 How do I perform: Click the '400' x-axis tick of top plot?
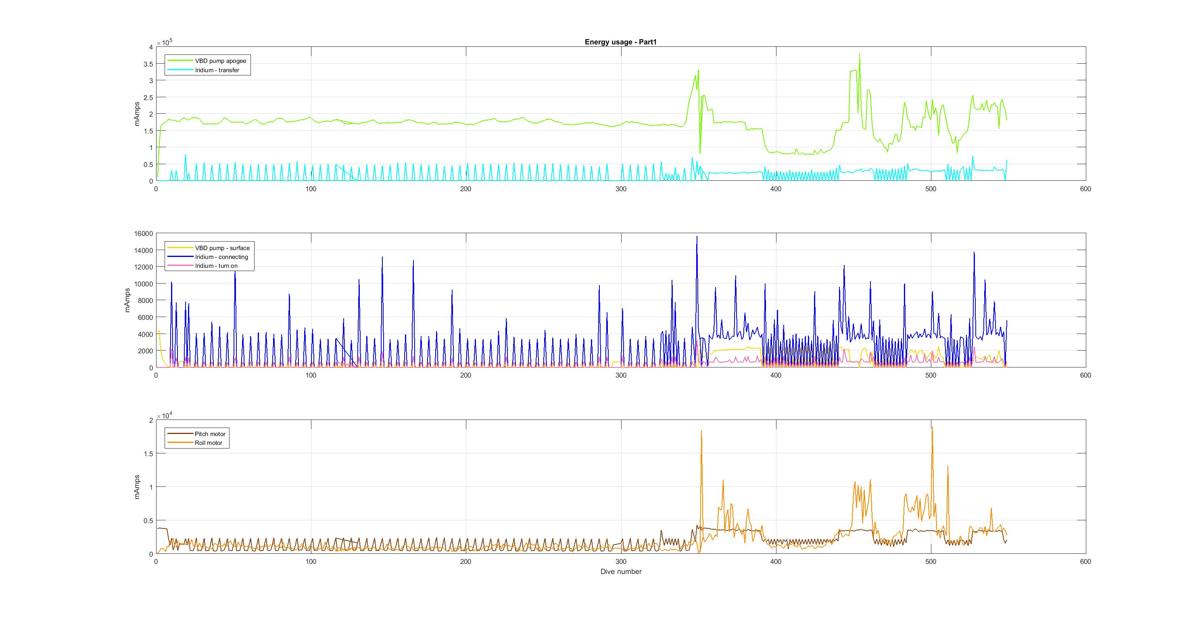(776, 189)
